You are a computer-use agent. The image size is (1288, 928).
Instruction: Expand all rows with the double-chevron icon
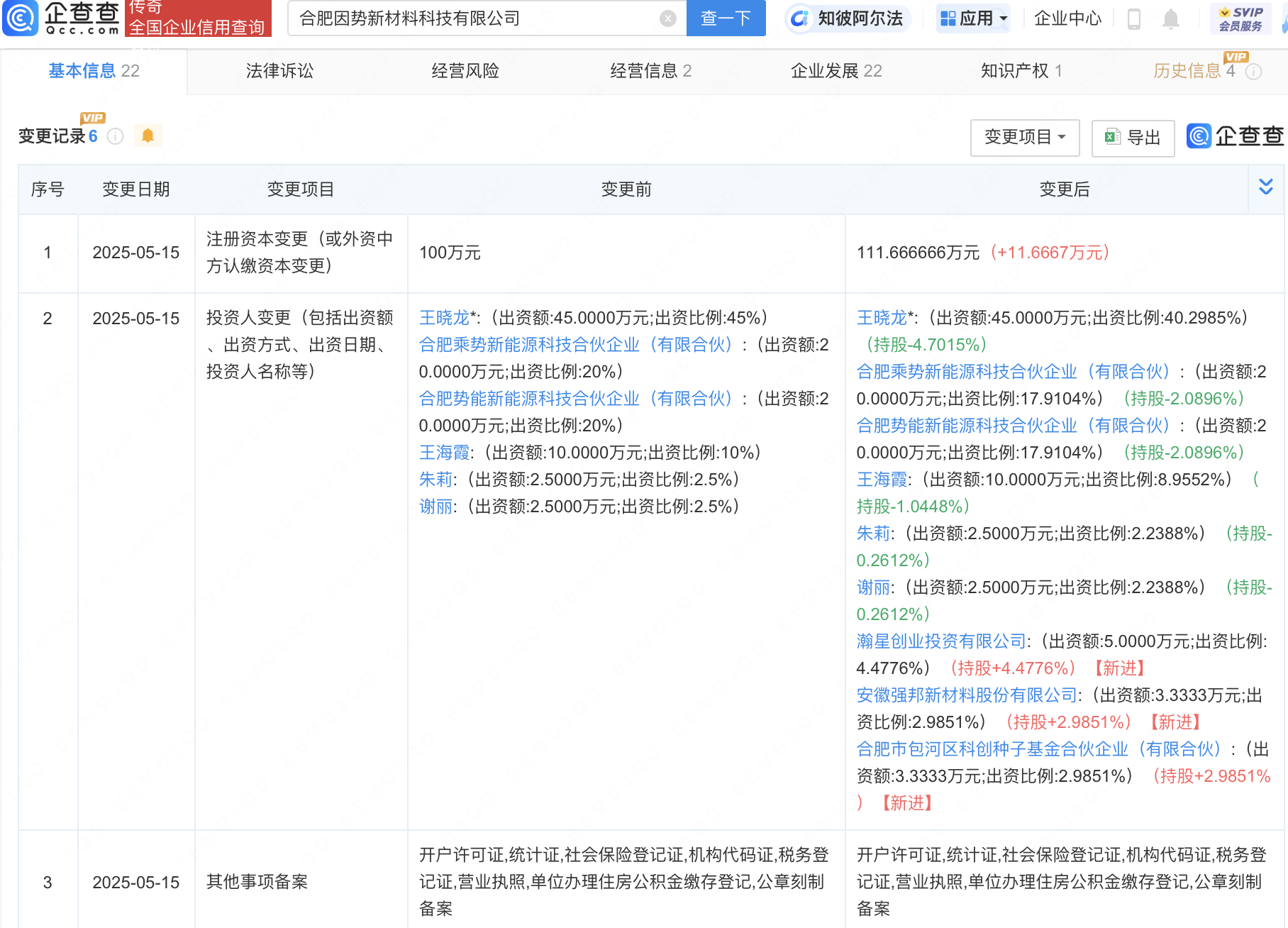coord(1266,188)
